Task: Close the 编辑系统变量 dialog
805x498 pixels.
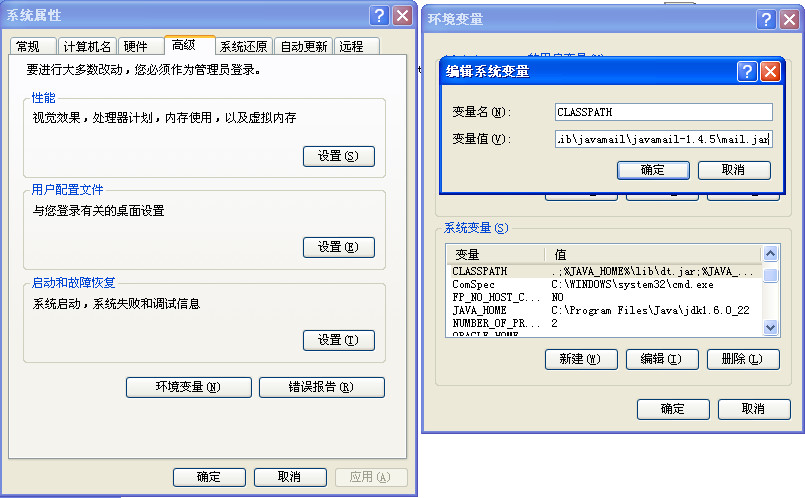Action: [x=770, y=71]
